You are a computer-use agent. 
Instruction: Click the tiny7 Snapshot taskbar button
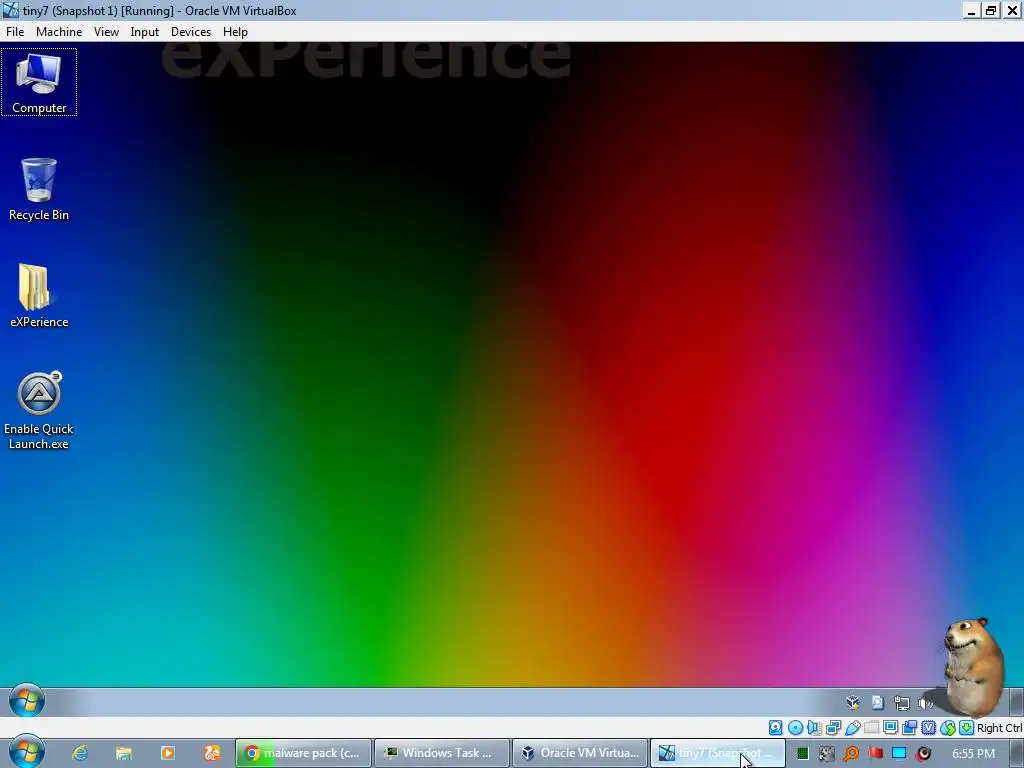point(718,753)
